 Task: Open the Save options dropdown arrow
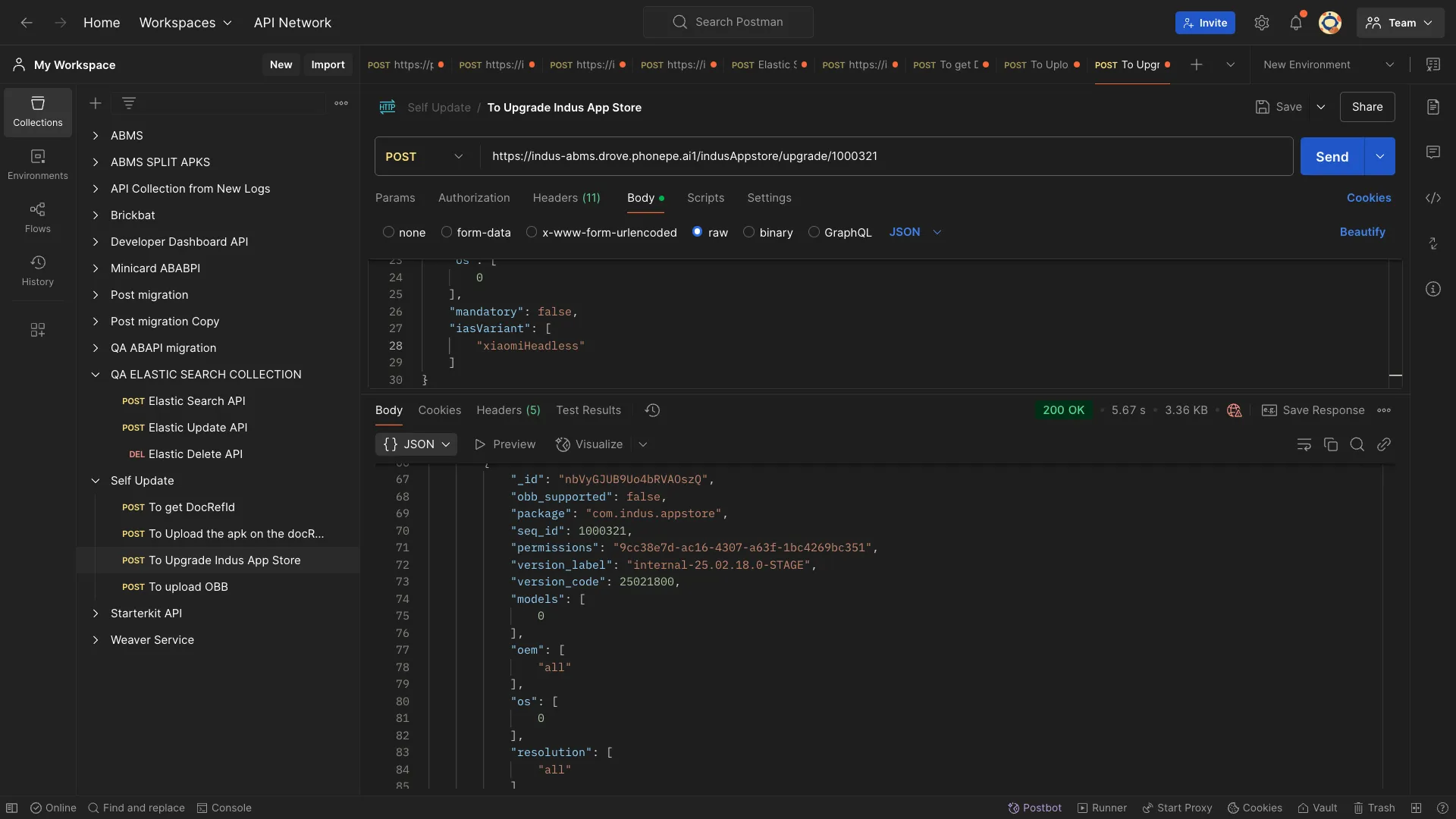pos(1321,107)
